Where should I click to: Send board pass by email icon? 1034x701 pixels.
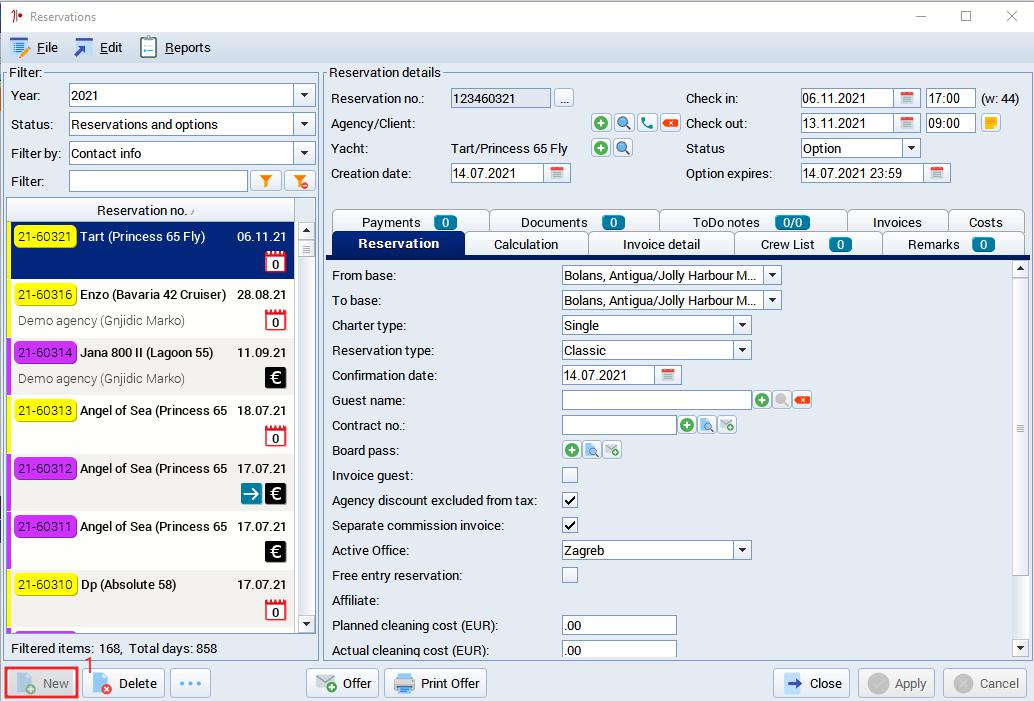click(612, 450)
